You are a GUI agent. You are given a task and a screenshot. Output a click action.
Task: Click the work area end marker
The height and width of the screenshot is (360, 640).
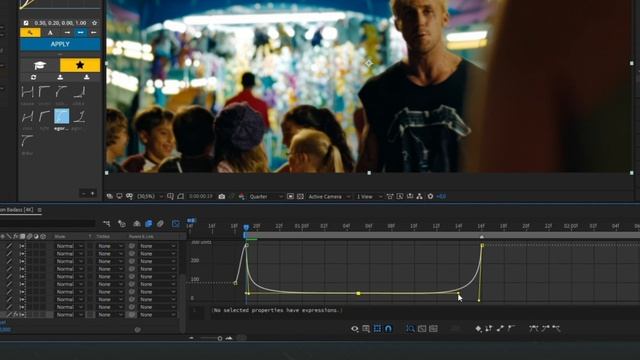coord(482,236)
